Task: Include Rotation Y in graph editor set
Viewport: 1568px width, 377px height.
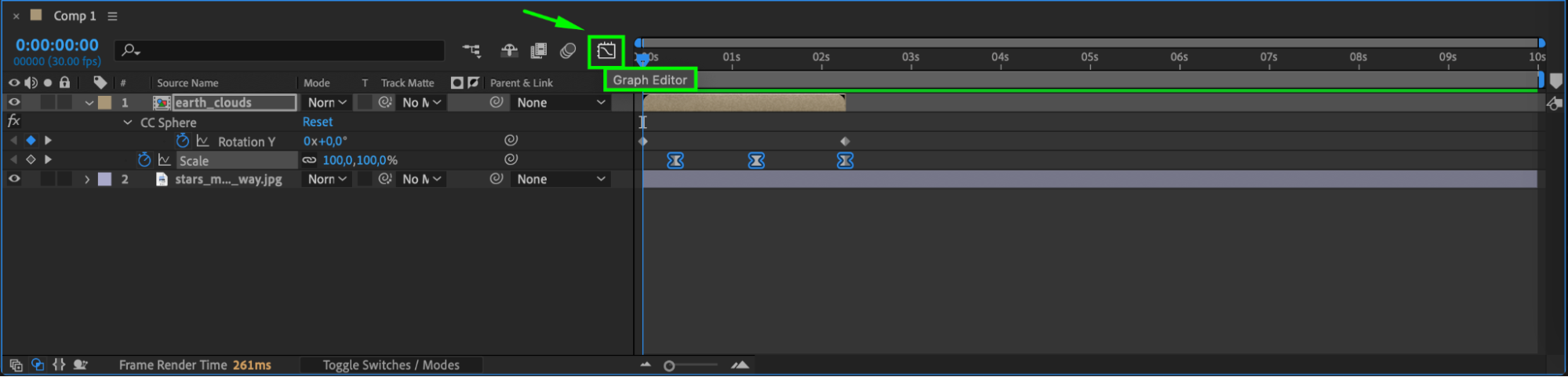Action: click(203, 141)
